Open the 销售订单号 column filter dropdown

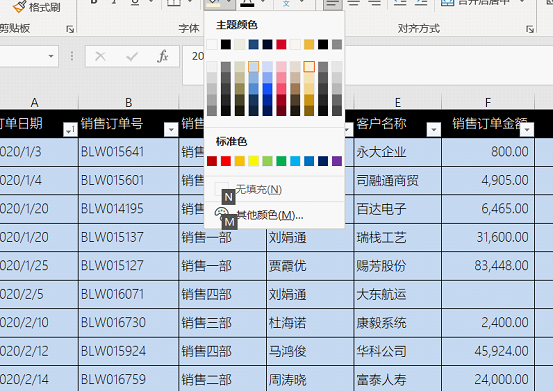pos(171,130)
